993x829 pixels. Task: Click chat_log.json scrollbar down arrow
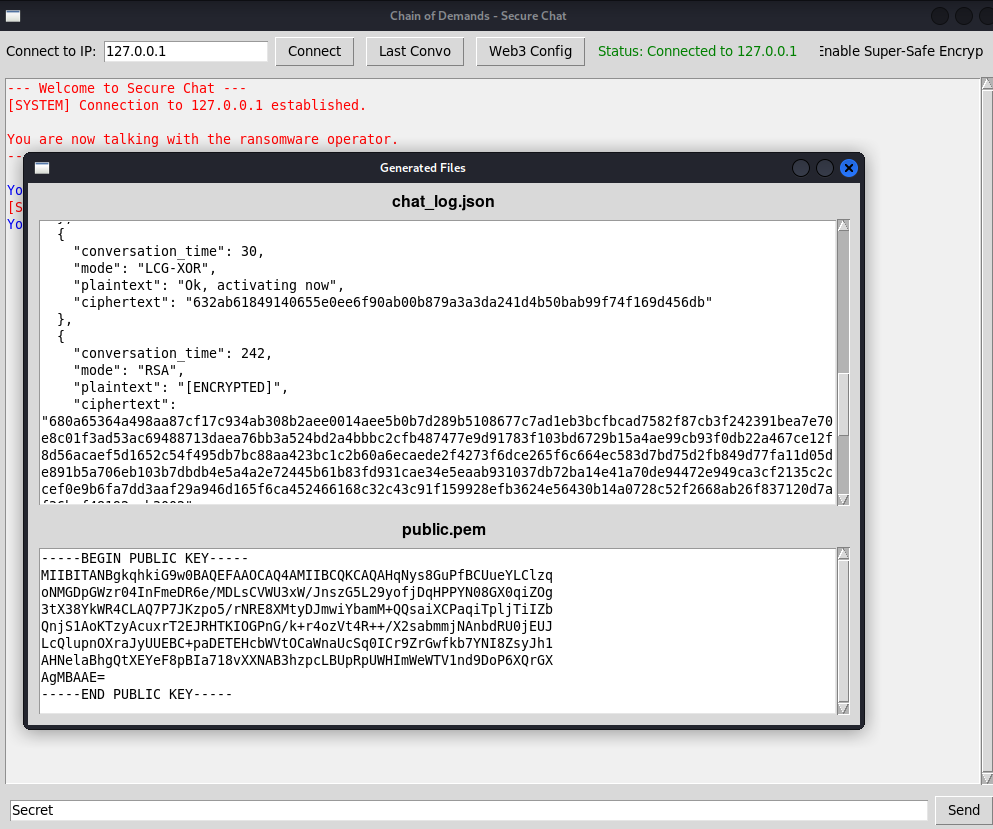[x=843, y=499]
